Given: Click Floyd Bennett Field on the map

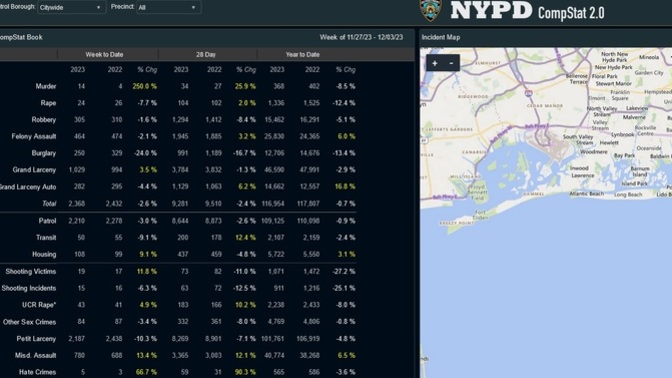Looking at the screenshot, I should click(477, 192).
